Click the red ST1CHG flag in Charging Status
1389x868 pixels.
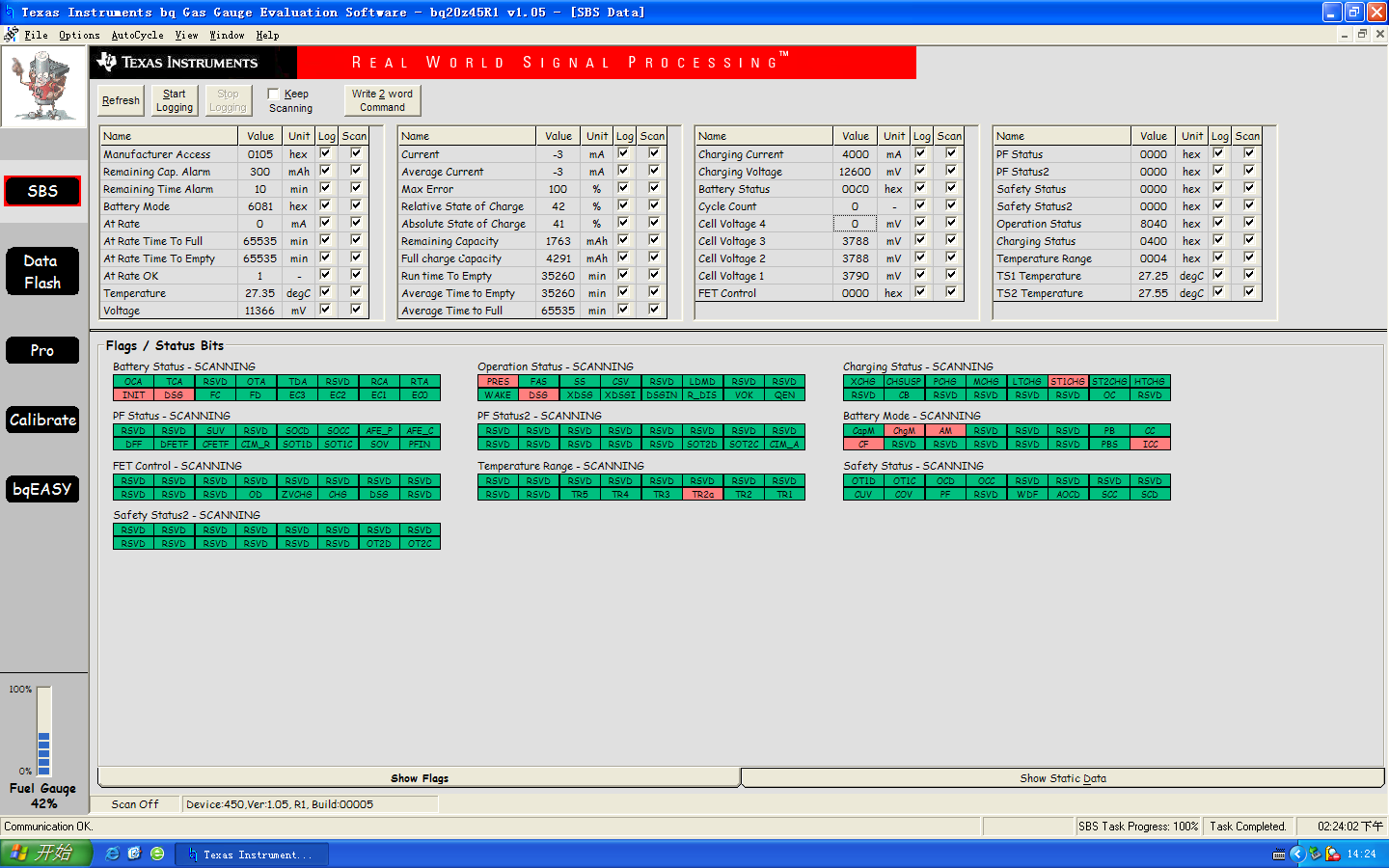pos(1068,382)
